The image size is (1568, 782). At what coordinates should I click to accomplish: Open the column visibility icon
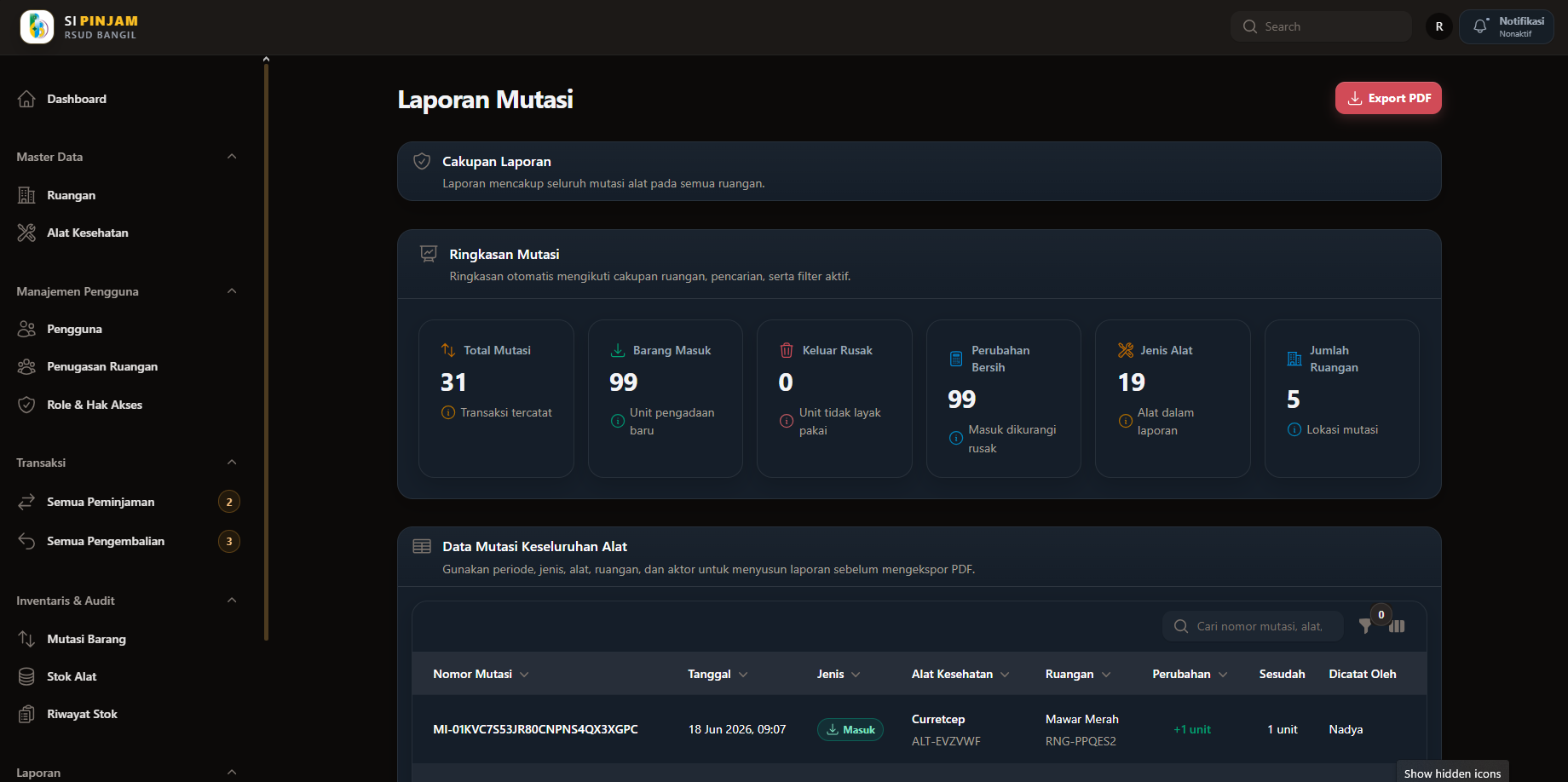pyautogui.click(x=1397, y=626)
